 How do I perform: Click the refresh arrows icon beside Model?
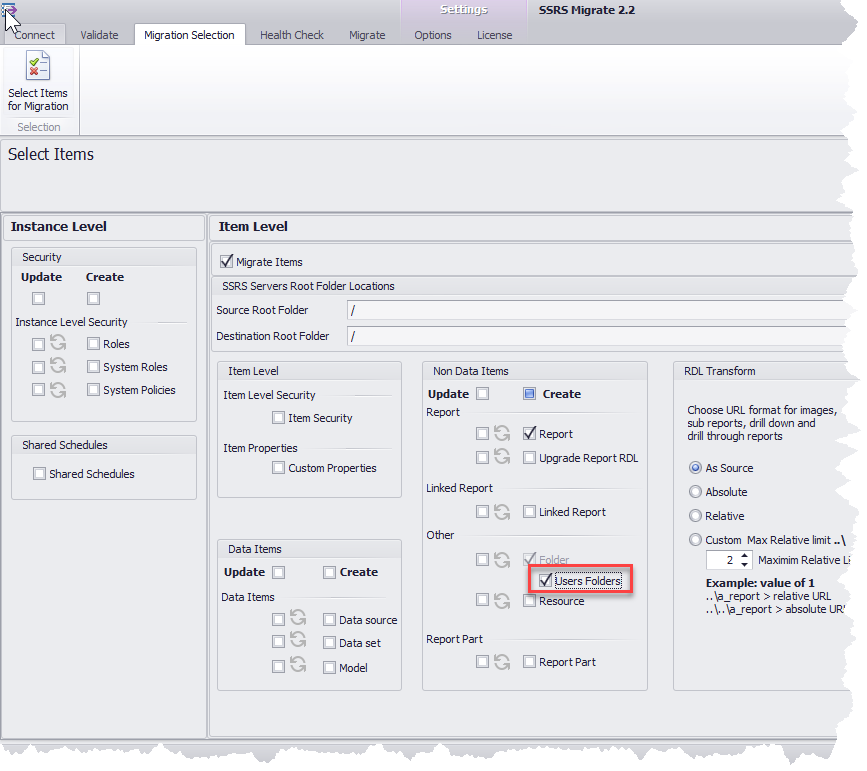298,665
